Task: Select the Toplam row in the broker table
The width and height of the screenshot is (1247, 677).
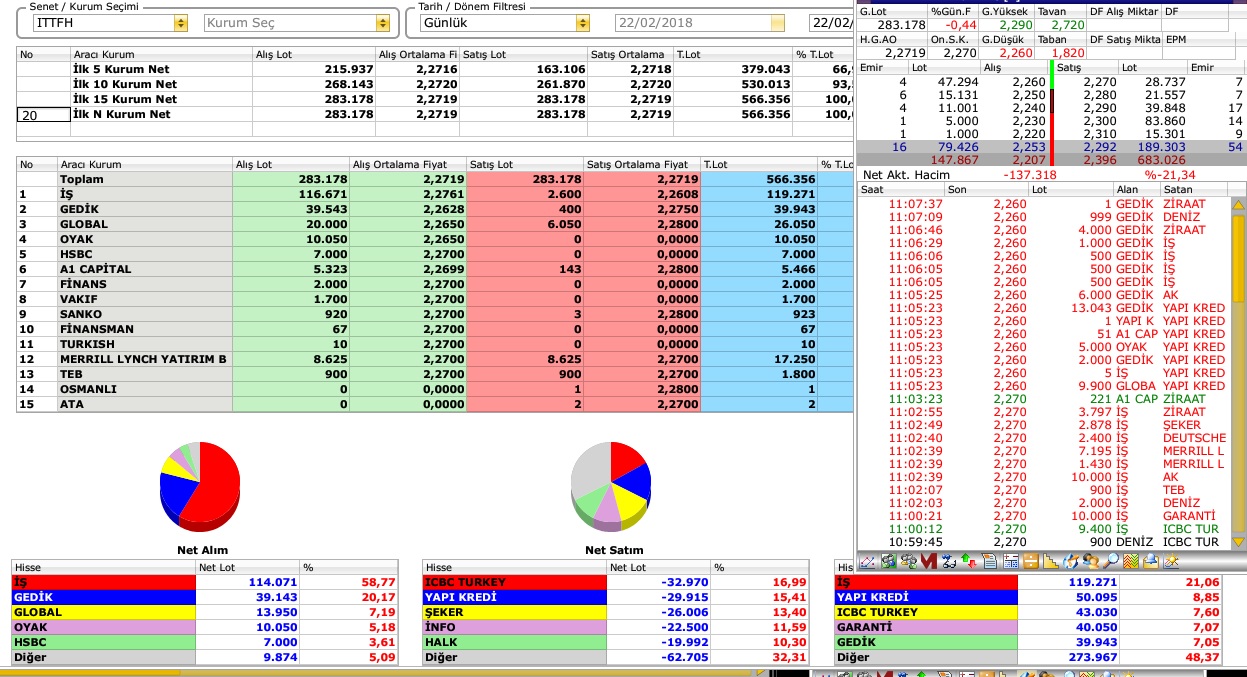Action: tap(435, 179)
